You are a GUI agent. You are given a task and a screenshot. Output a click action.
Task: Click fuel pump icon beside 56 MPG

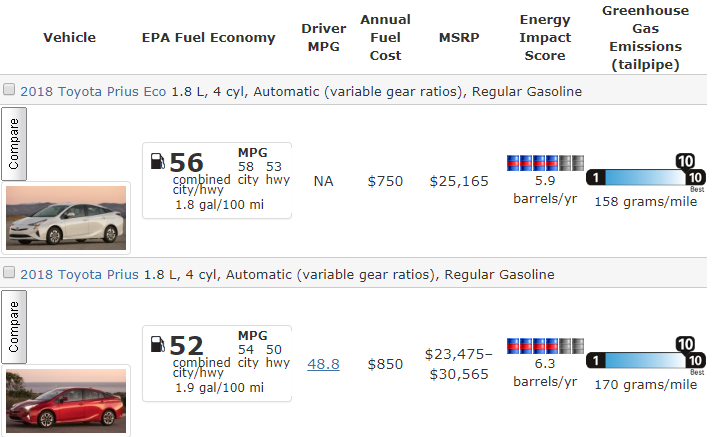(x=157, y=162)
